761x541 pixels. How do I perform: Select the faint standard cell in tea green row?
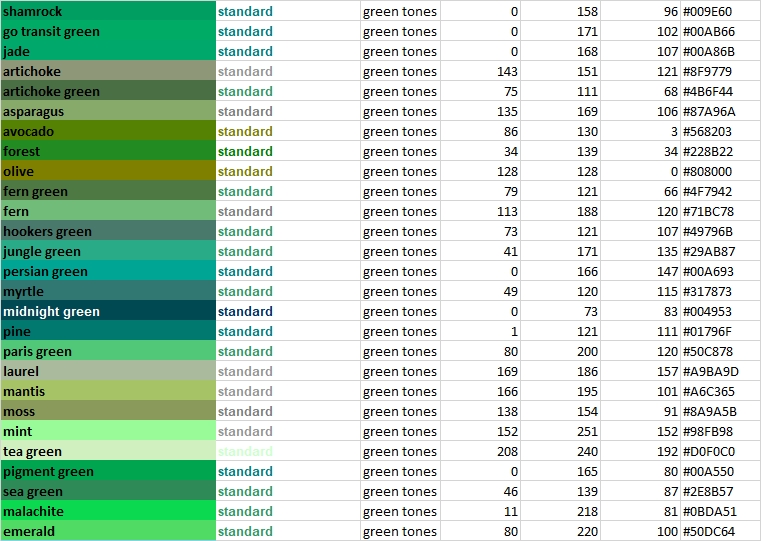point(288,451)
